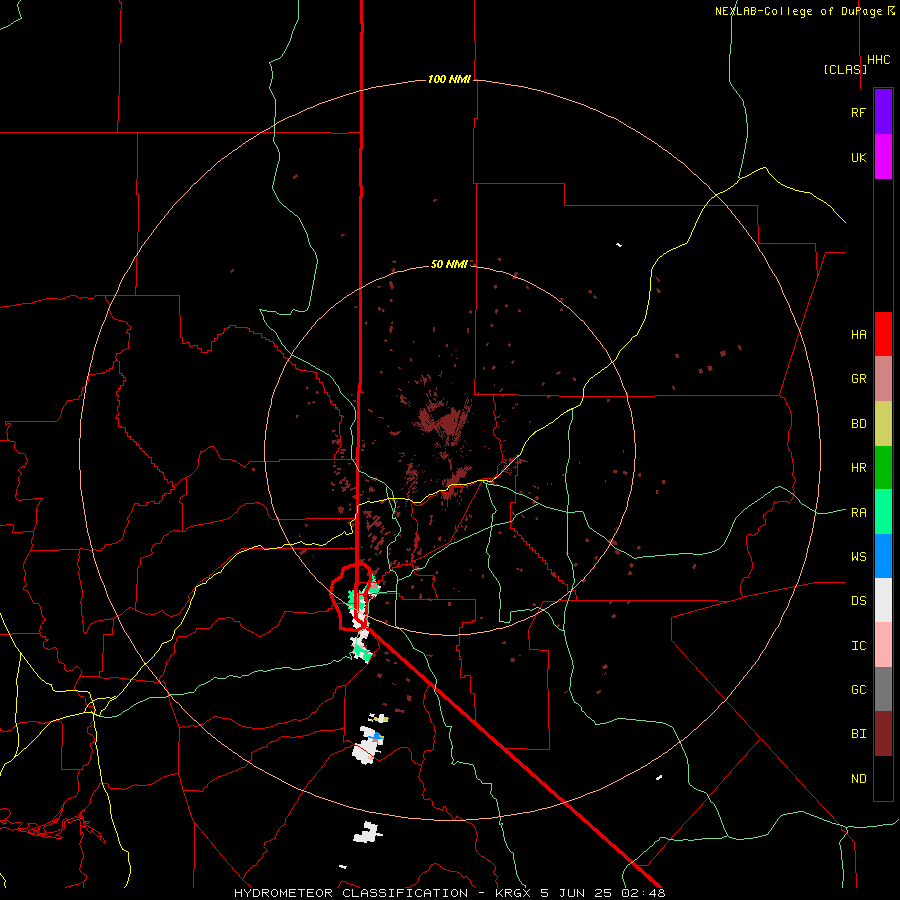The image size is (900, 900).
Task: Click the 'ND' legend label
Action: click(x=859, y=779)
